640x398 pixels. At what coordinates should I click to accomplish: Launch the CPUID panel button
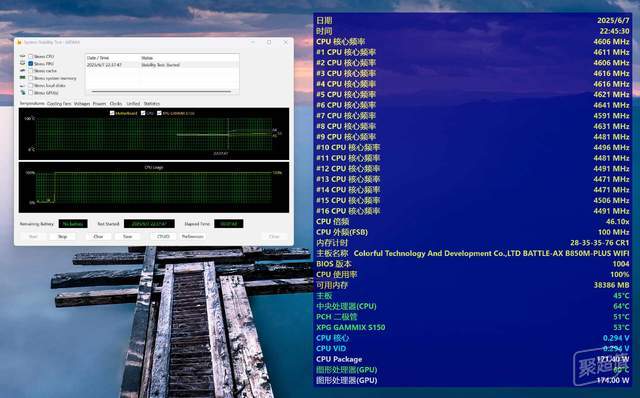(163, 237)
